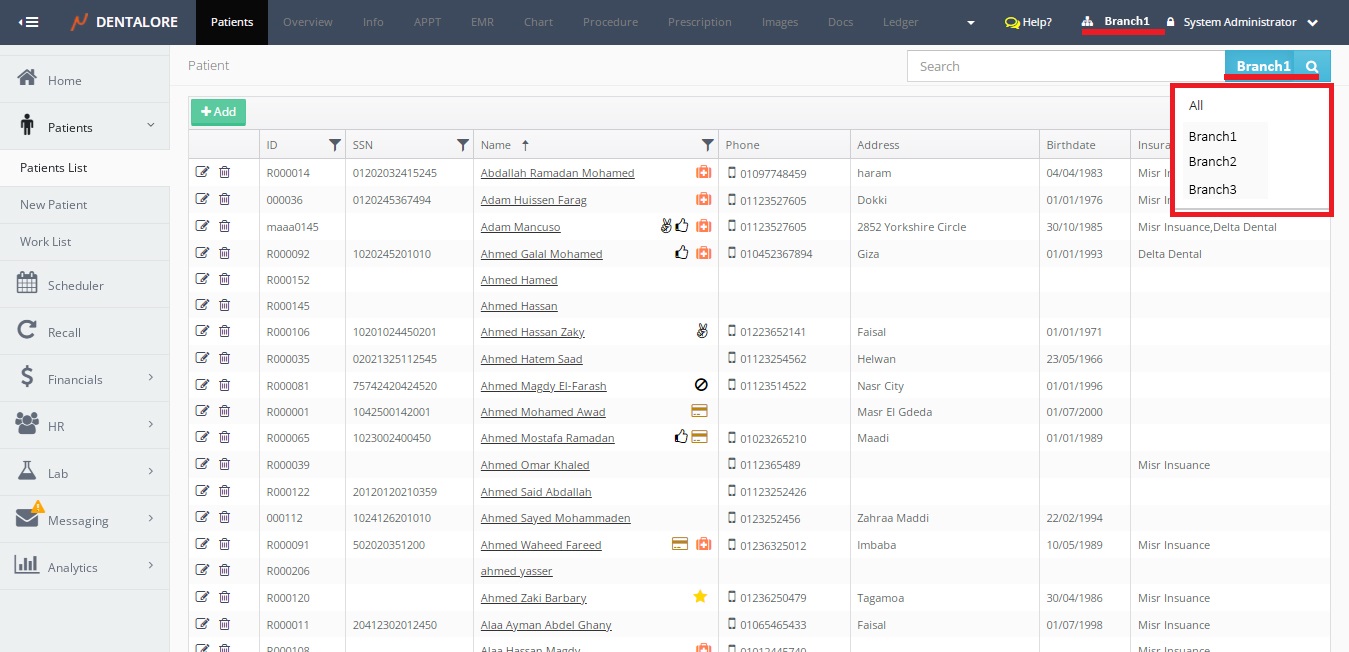Click blocked icon for Ahmed Magdy El-Farash
1349x652 pixels.
point(701,385)
